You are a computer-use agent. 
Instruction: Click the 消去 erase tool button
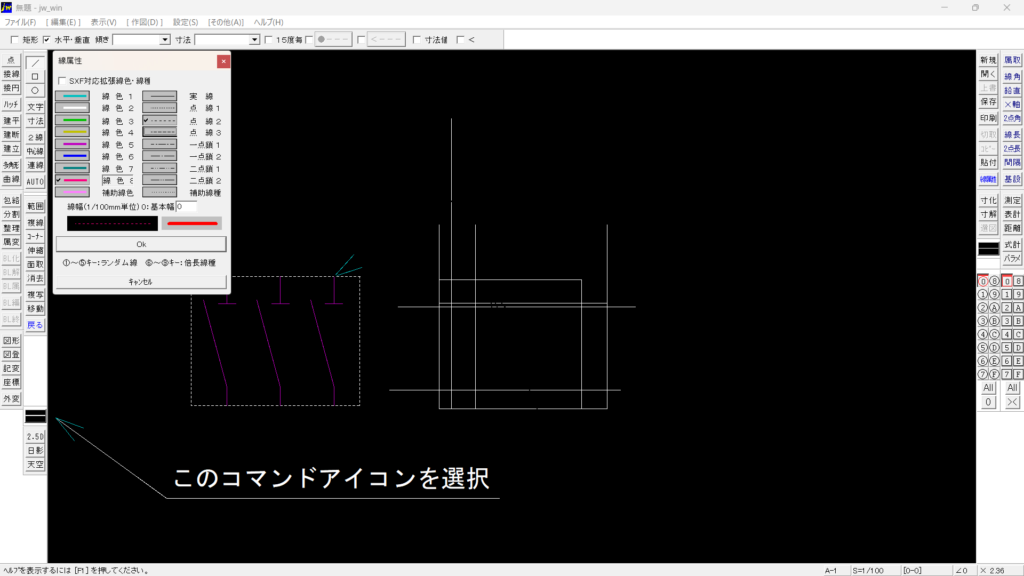coord(35,278)
